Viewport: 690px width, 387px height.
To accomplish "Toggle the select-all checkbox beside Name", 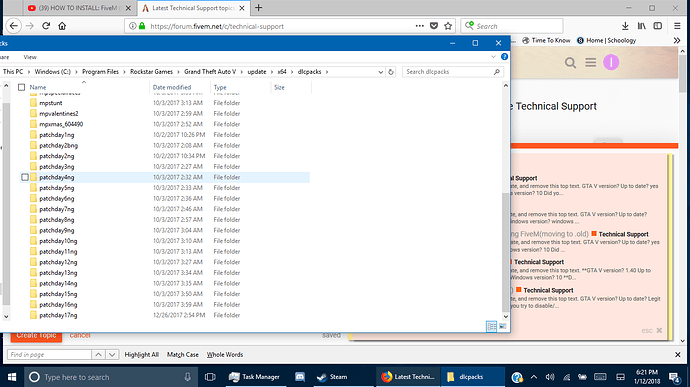I will [21, 87].
